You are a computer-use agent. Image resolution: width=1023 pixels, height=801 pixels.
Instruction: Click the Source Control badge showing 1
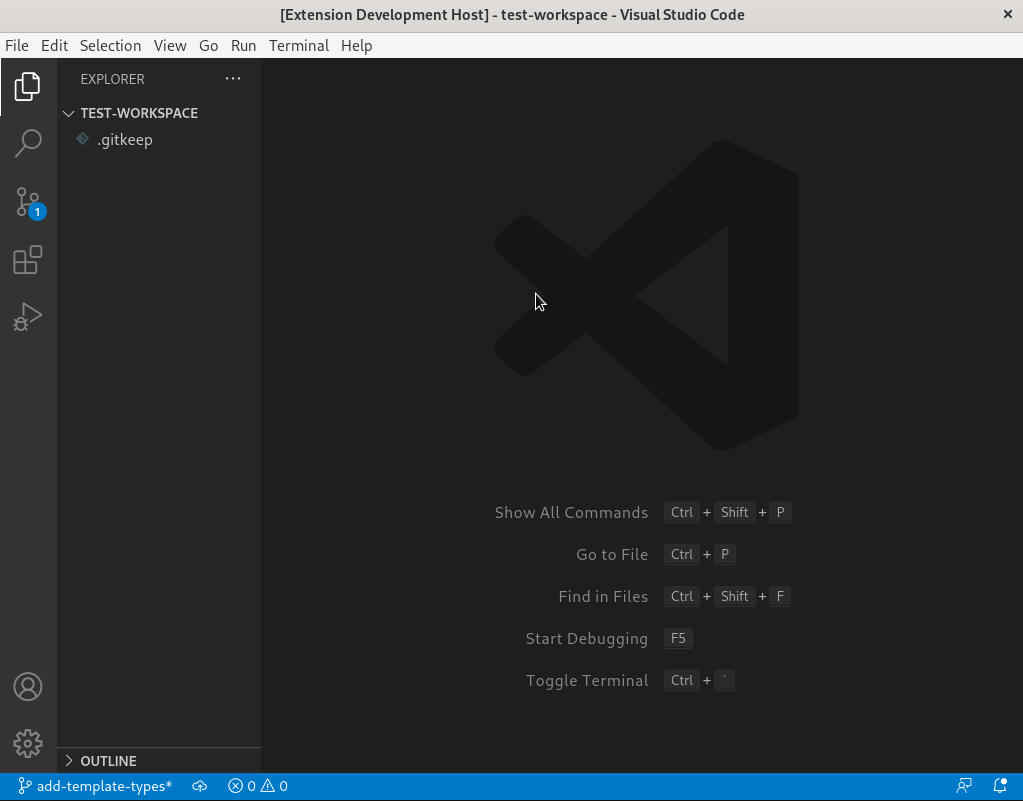(x=37, y=211)
